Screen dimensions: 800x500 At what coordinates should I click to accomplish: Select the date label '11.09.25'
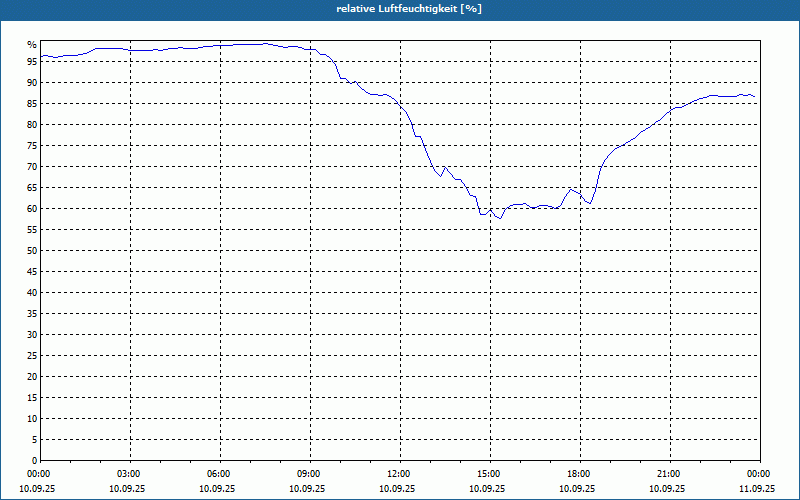[757, 489]
